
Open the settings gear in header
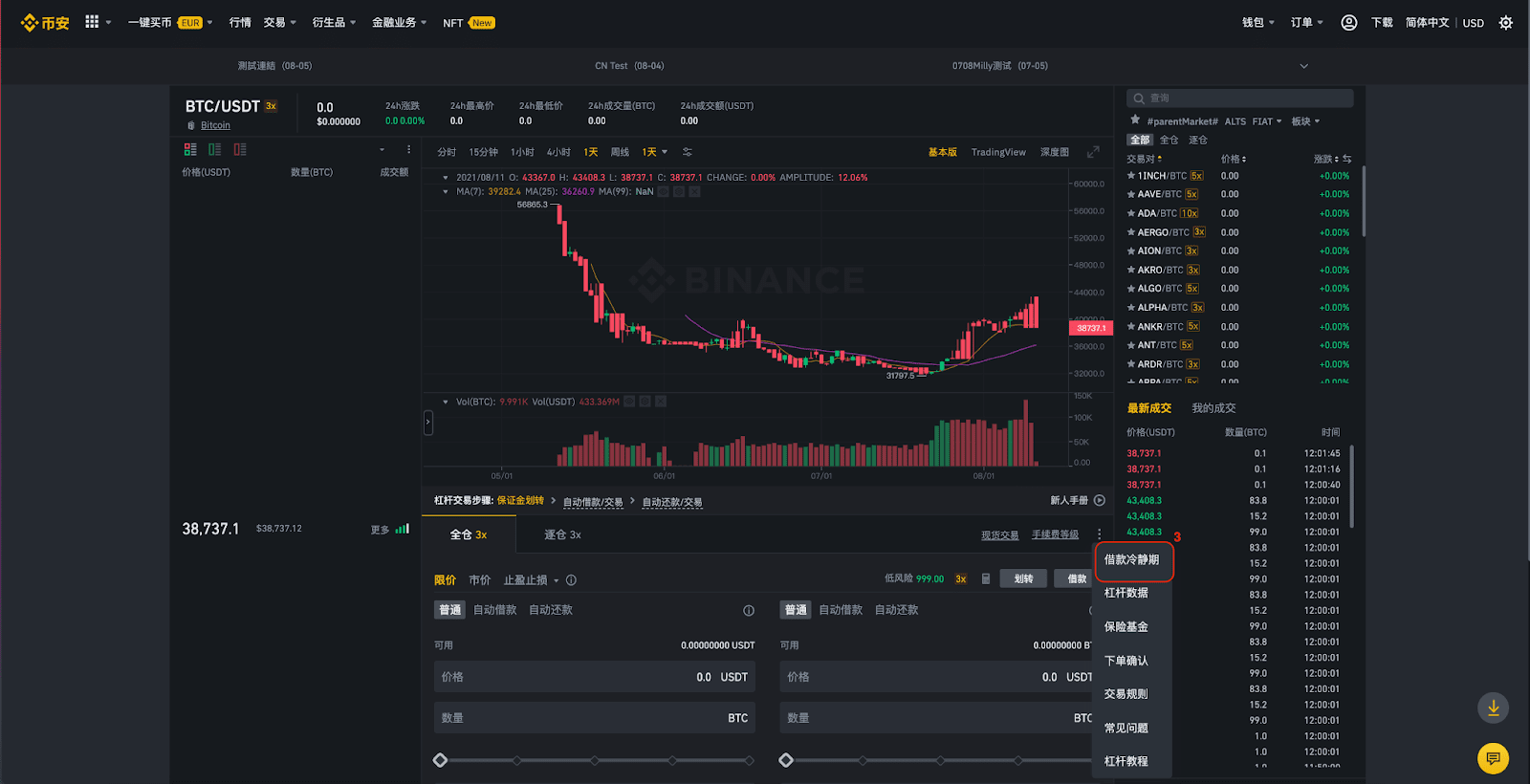pos(1506,22)
